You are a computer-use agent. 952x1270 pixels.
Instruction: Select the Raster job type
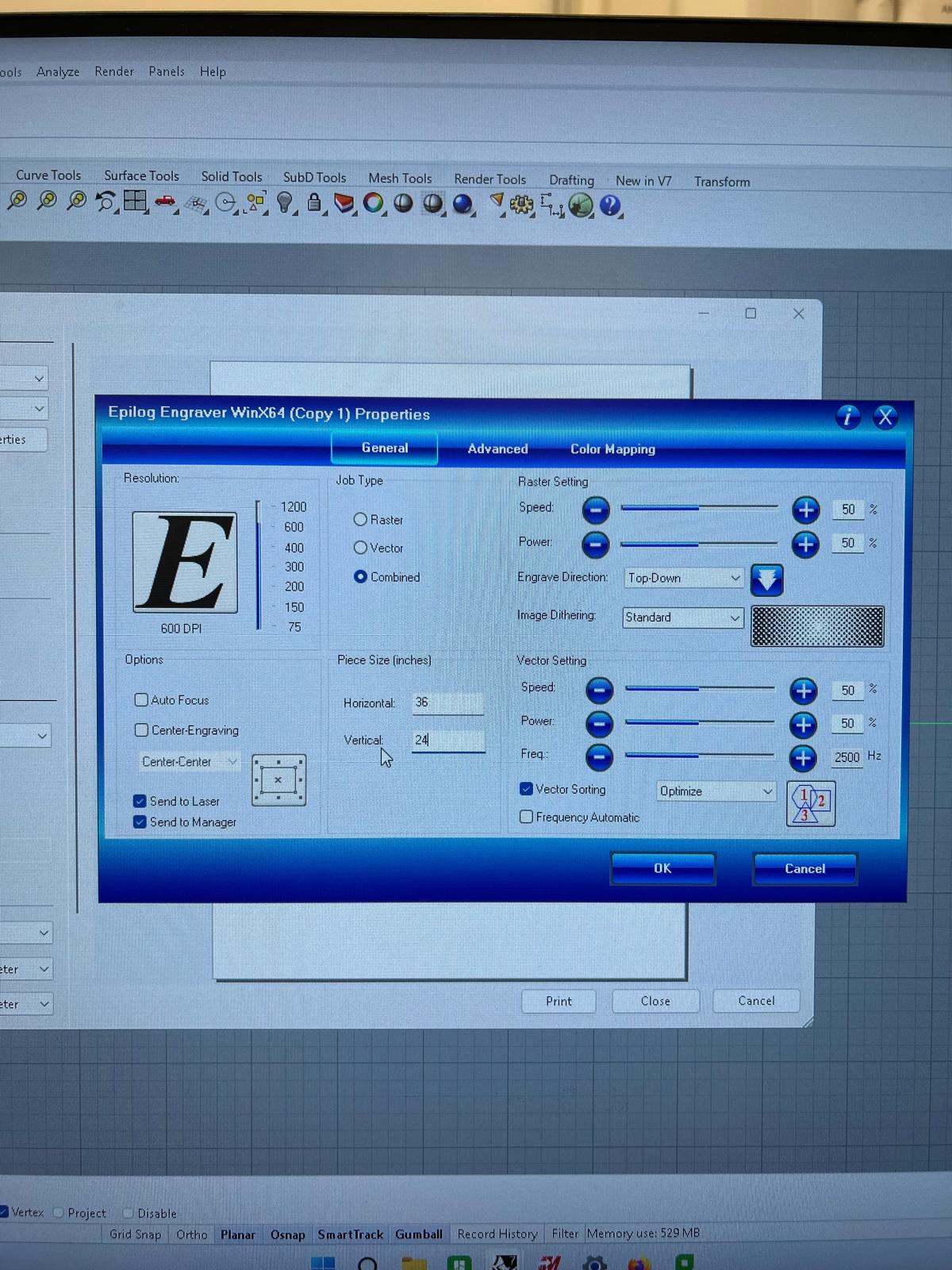coord(361,520)
